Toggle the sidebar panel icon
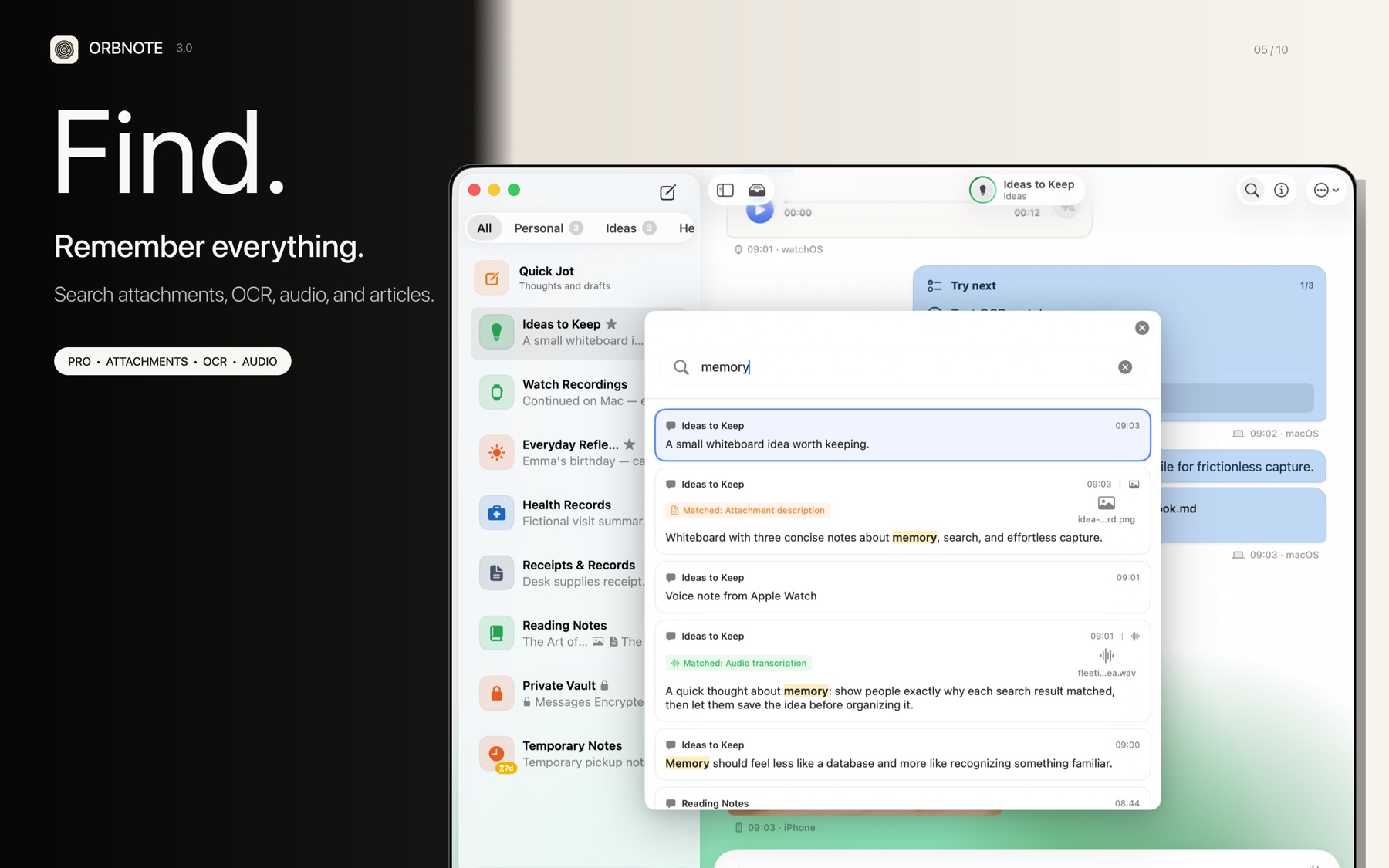Screen dimensions: 1389x868 coord(725,190)
